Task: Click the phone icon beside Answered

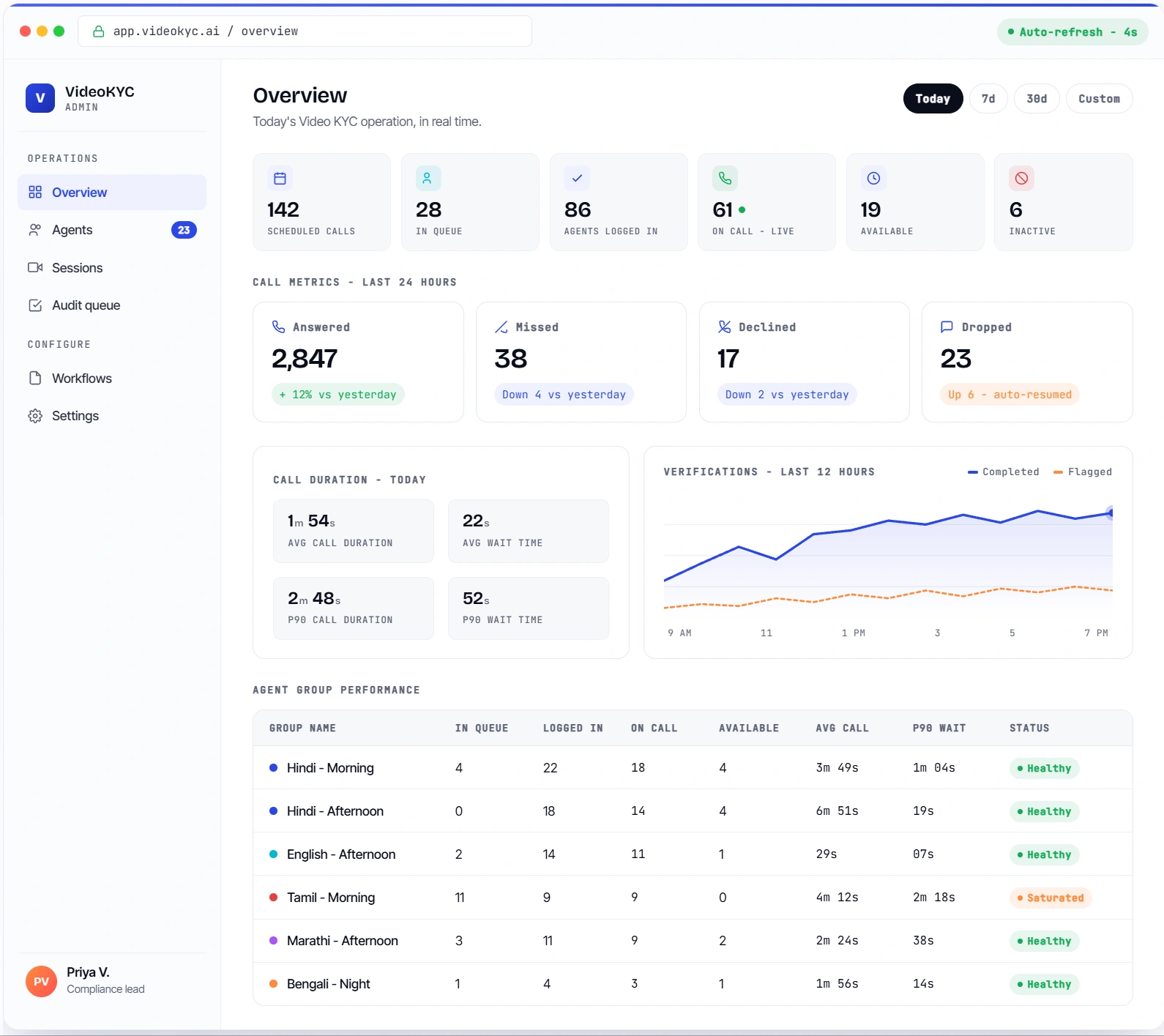Action: [x=279, y=327]
